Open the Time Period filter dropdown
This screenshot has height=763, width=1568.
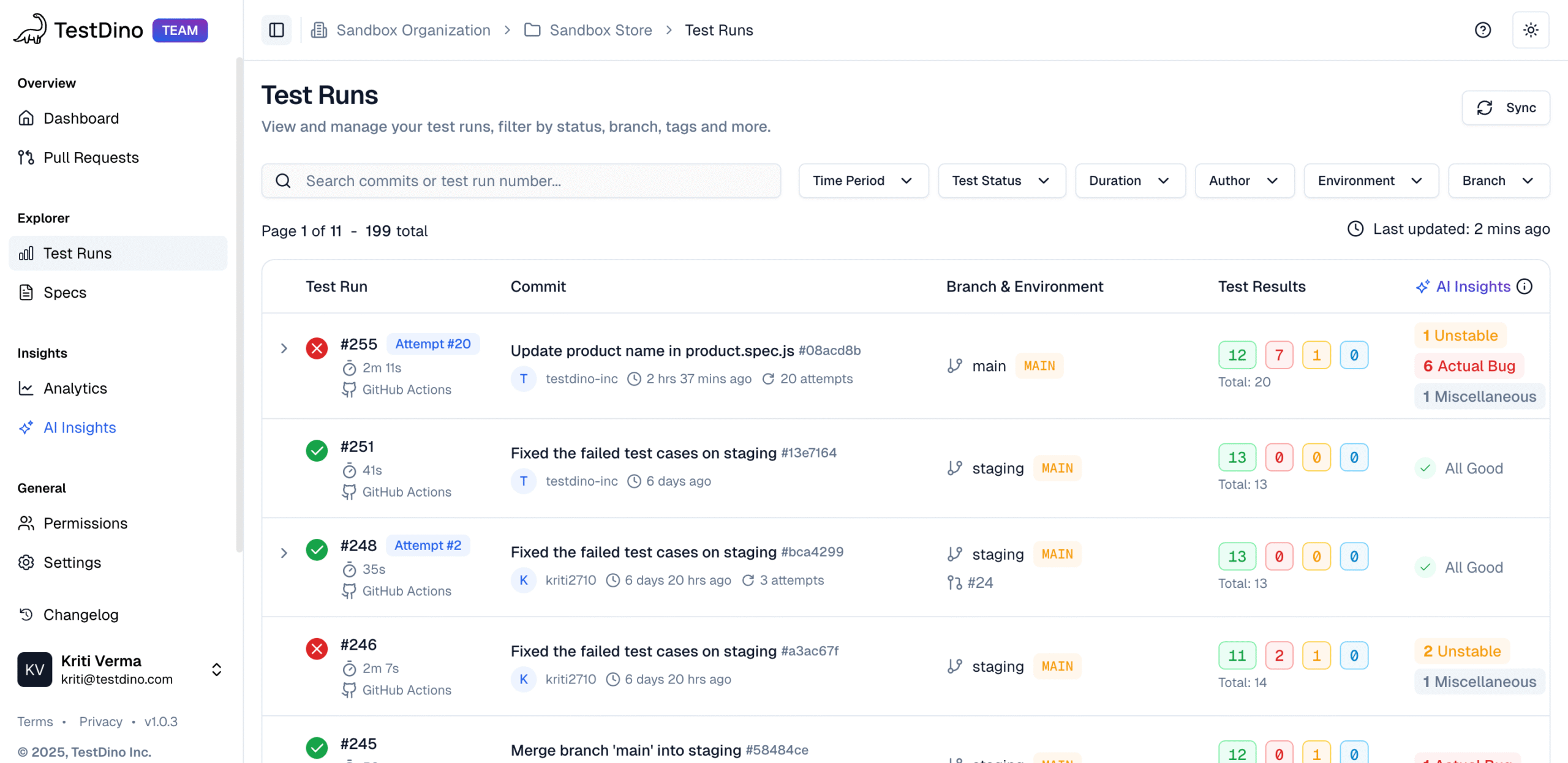pos(862,181)
